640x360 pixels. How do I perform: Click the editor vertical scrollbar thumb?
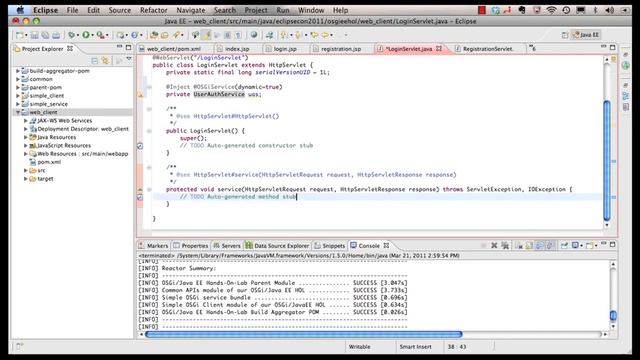click(x=607, y=160)
